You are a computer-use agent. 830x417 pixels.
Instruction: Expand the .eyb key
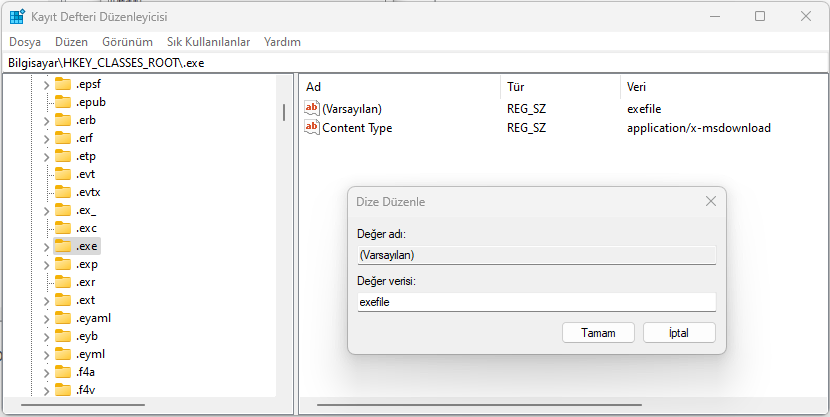[46, 337]
